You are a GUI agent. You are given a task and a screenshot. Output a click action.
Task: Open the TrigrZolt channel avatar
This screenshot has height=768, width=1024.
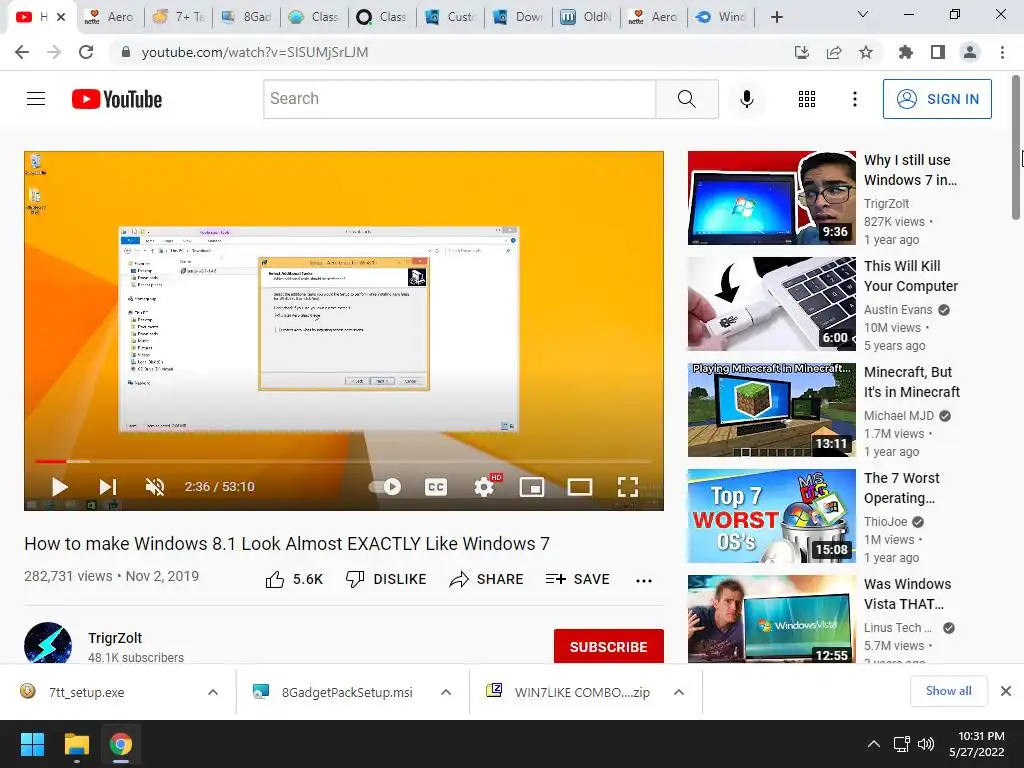click(48, 644)
